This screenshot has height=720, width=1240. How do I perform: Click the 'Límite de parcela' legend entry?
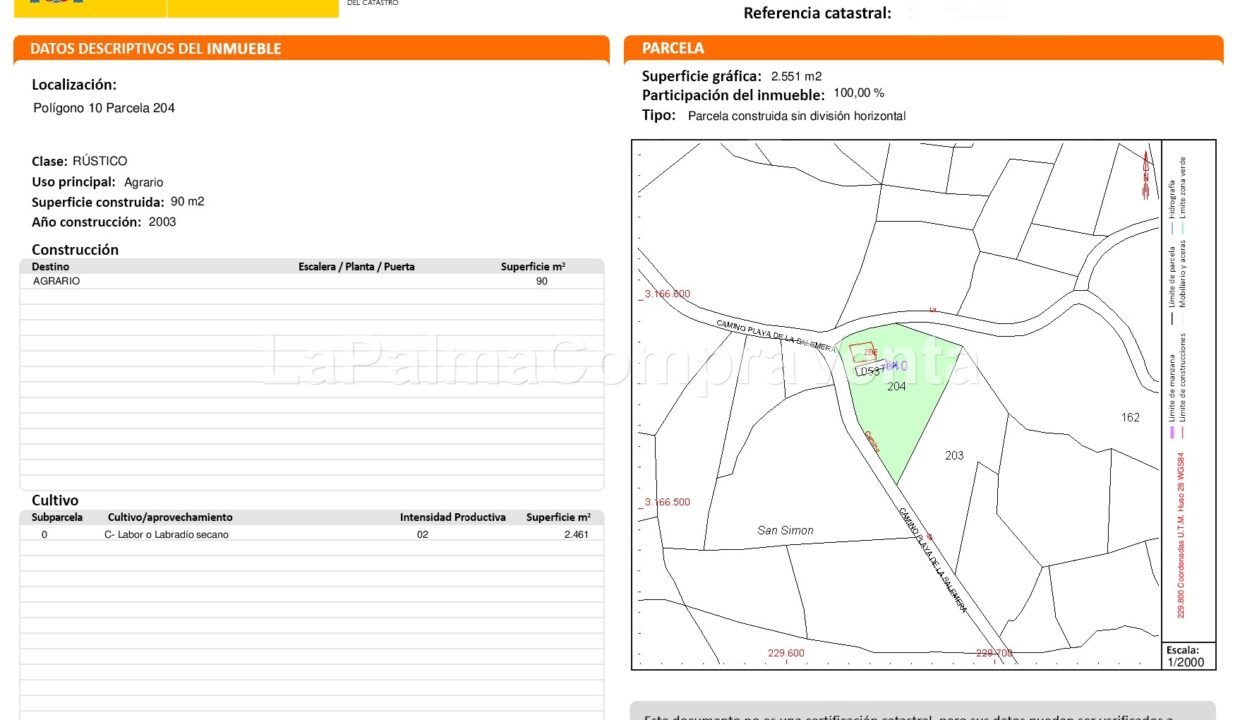tap(1171, 285)
